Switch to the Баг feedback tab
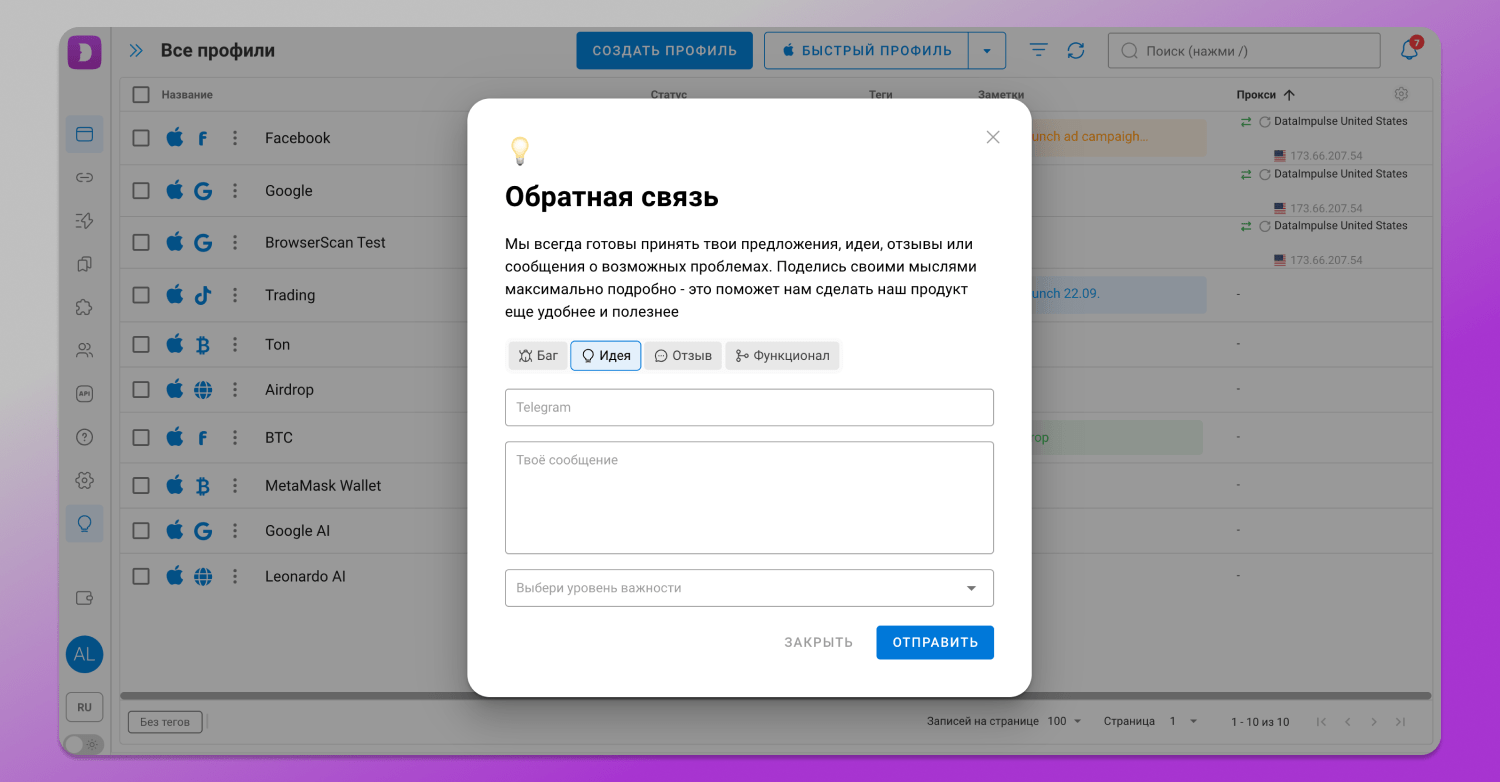This screenshot has width=1500, height=782. (538, 355)
